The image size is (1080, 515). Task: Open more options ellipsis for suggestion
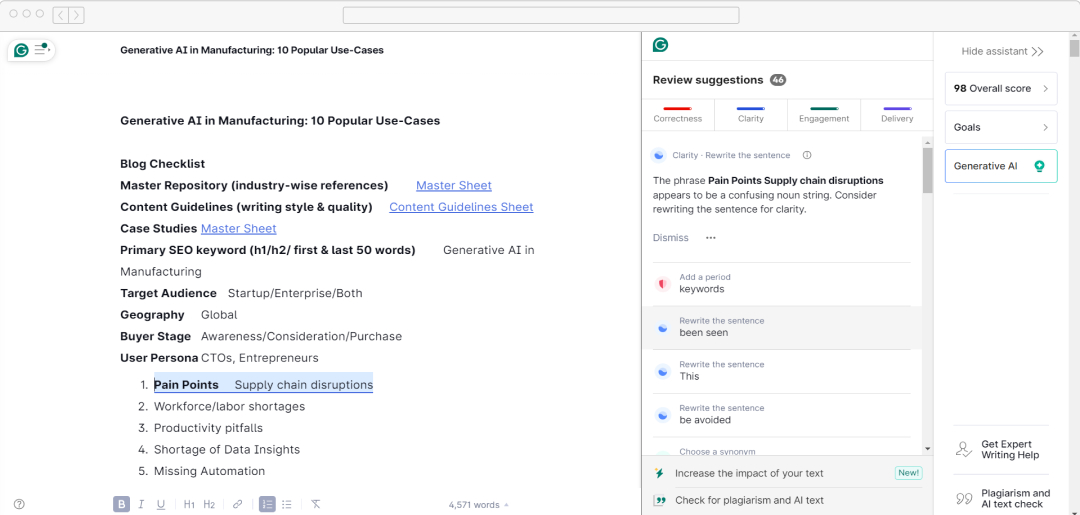[x=710, y=238]
